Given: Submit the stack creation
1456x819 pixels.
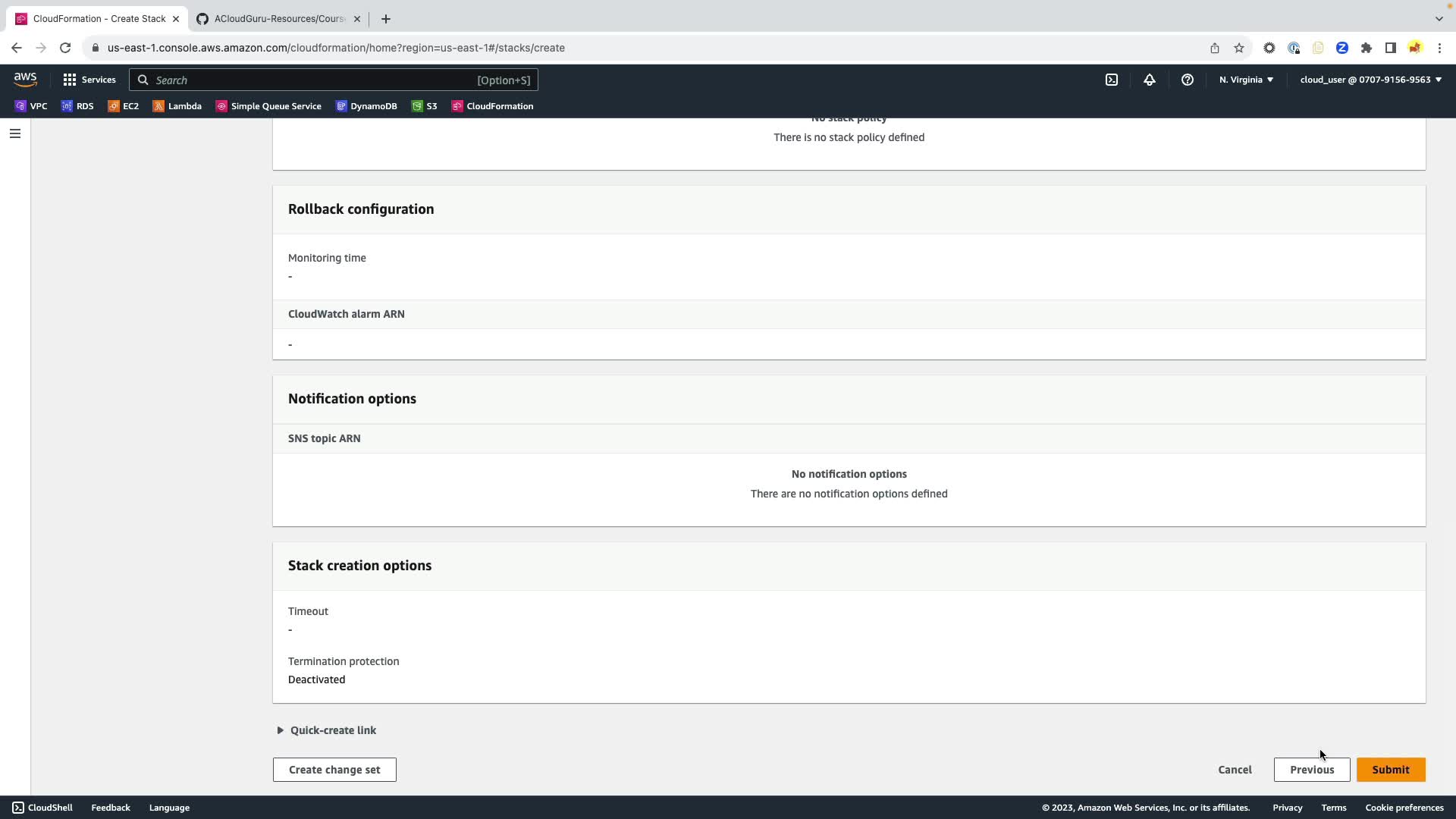Looking at the screenshot, I should tap(1390, 770).
